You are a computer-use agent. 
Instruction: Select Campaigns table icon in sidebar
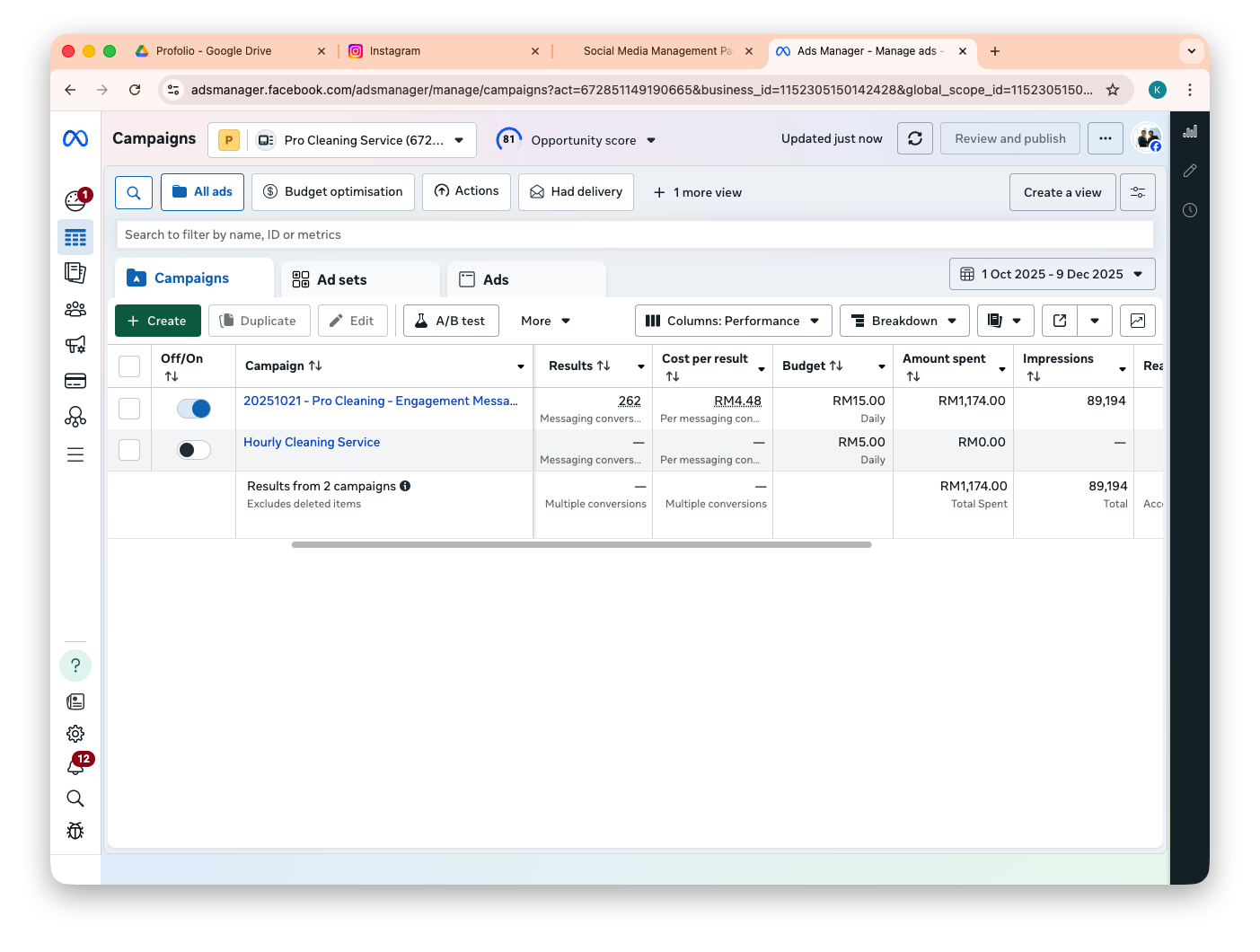click(x=75, y=237)
